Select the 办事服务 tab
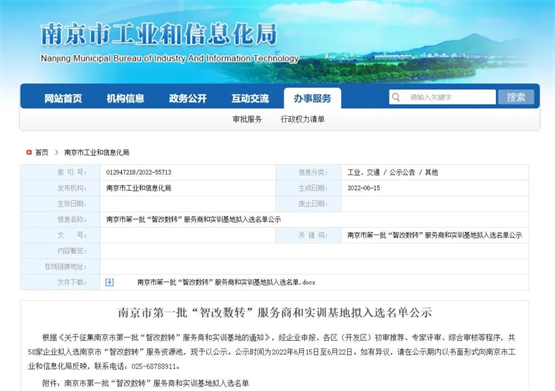Screen dimensions: 555x391 (313, 98)
